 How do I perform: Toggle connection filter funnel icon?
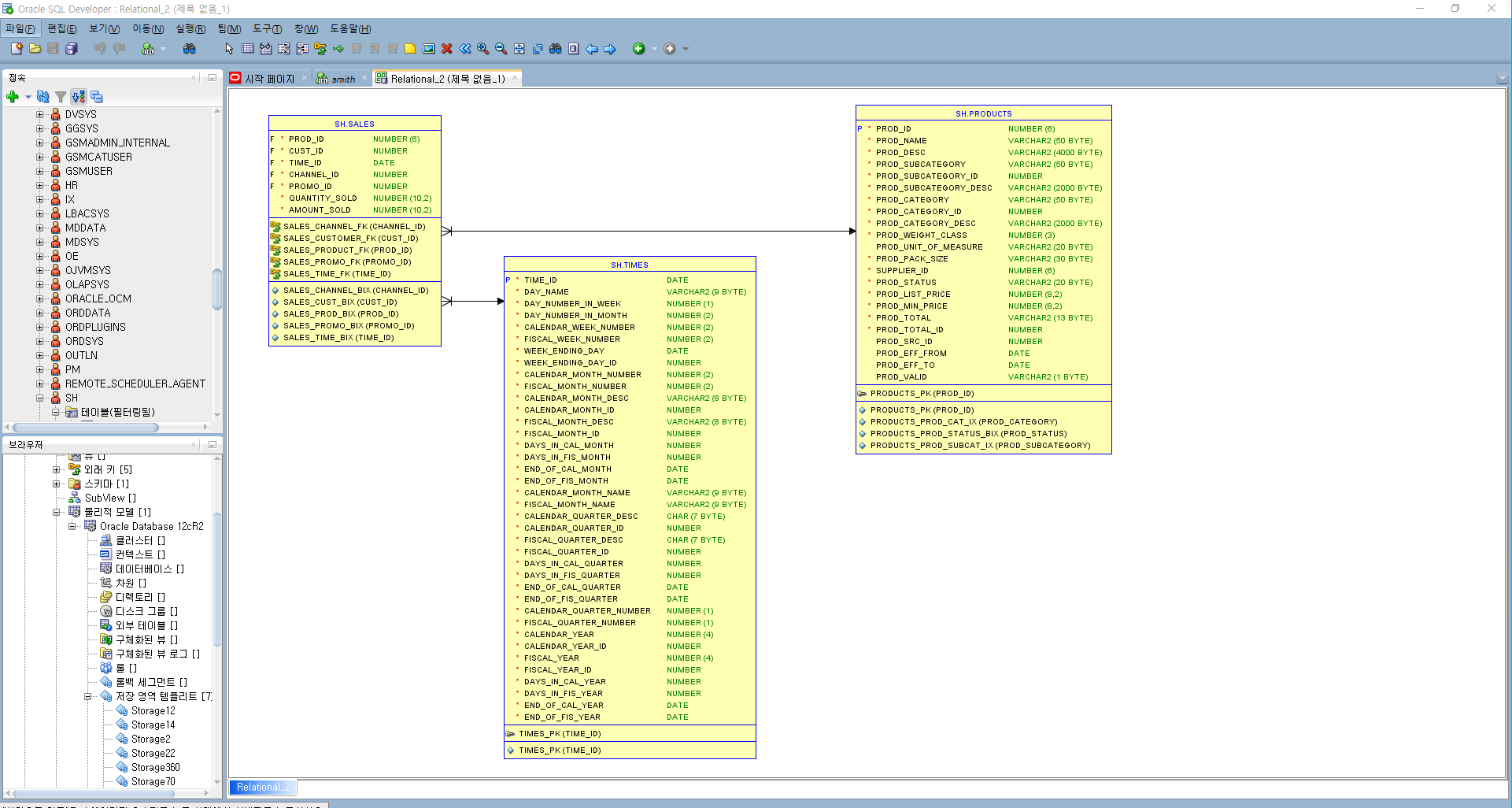coord(61,97)
